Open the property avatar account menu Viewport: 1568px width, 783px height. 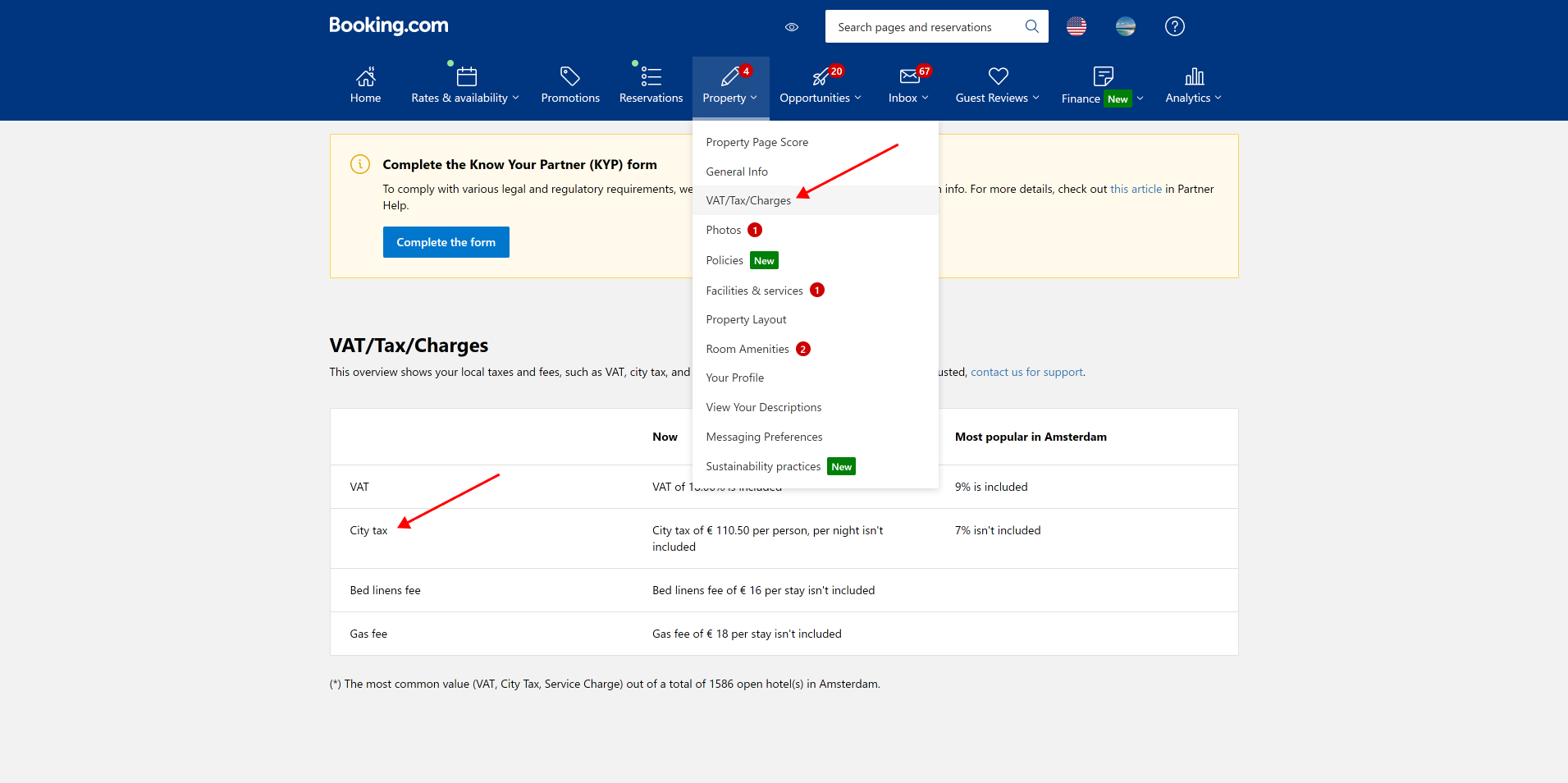(1126, 26)
